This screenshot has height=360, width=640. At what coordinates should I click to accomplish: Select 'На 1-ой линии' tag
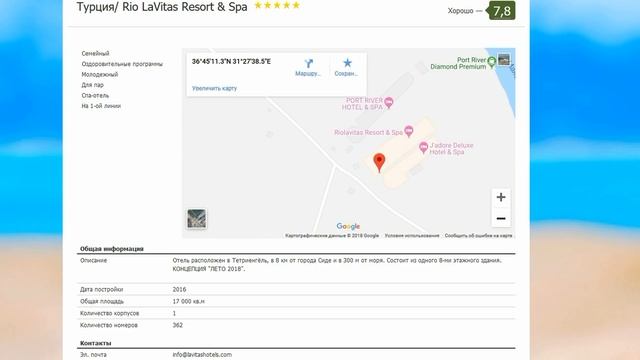click(101, 106)
